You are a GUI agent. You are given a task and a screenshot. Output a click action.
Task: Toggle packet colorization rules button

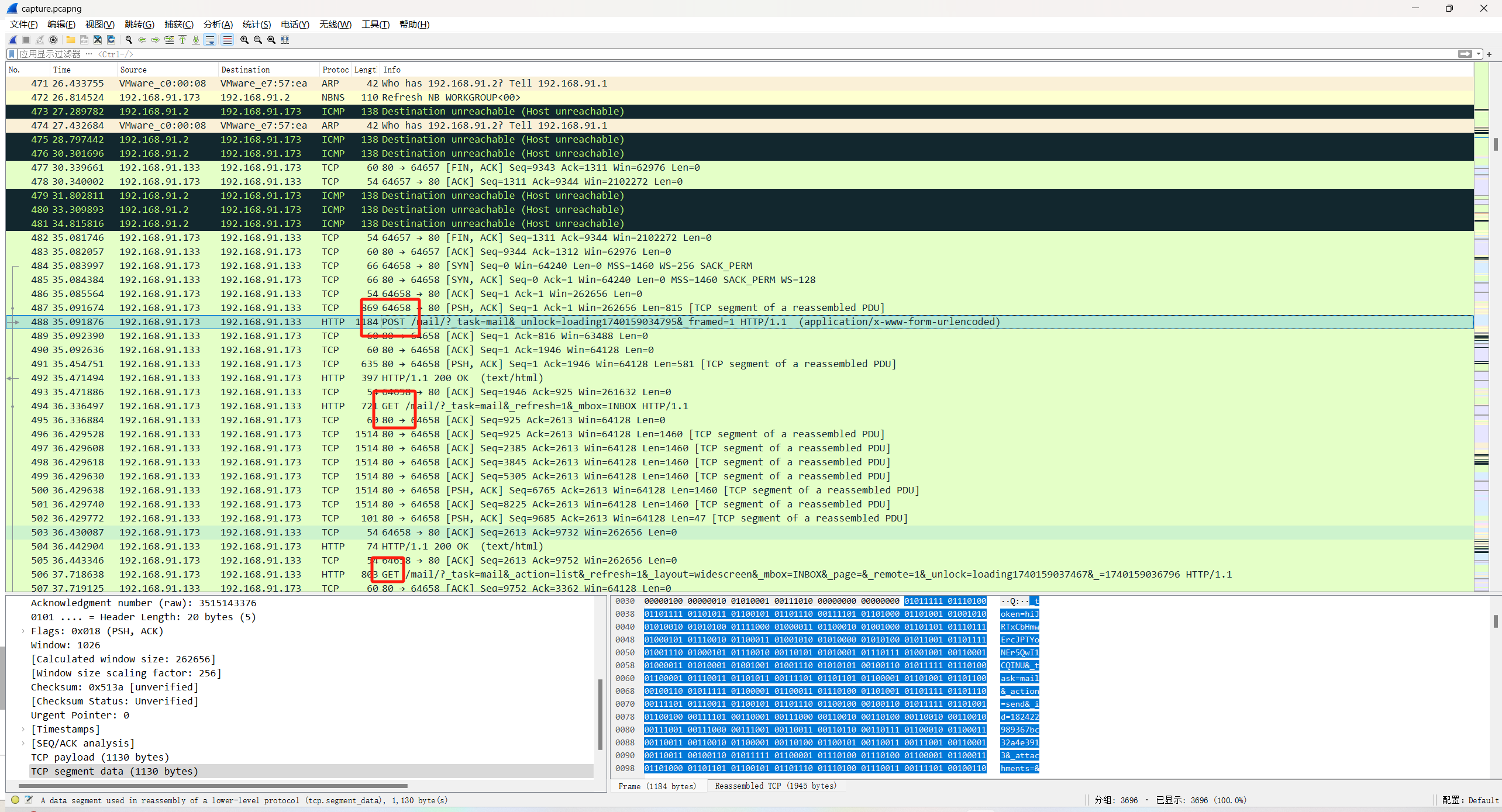coord(227,40)
